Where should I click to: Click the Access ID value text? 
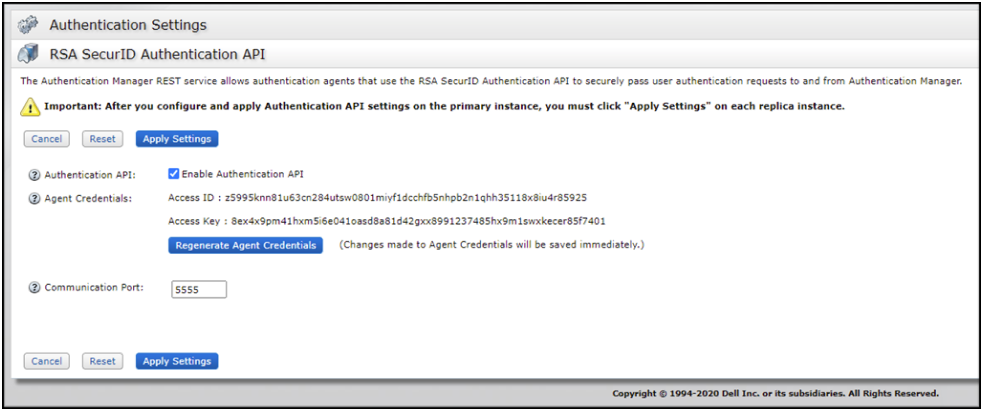(406, 198)
